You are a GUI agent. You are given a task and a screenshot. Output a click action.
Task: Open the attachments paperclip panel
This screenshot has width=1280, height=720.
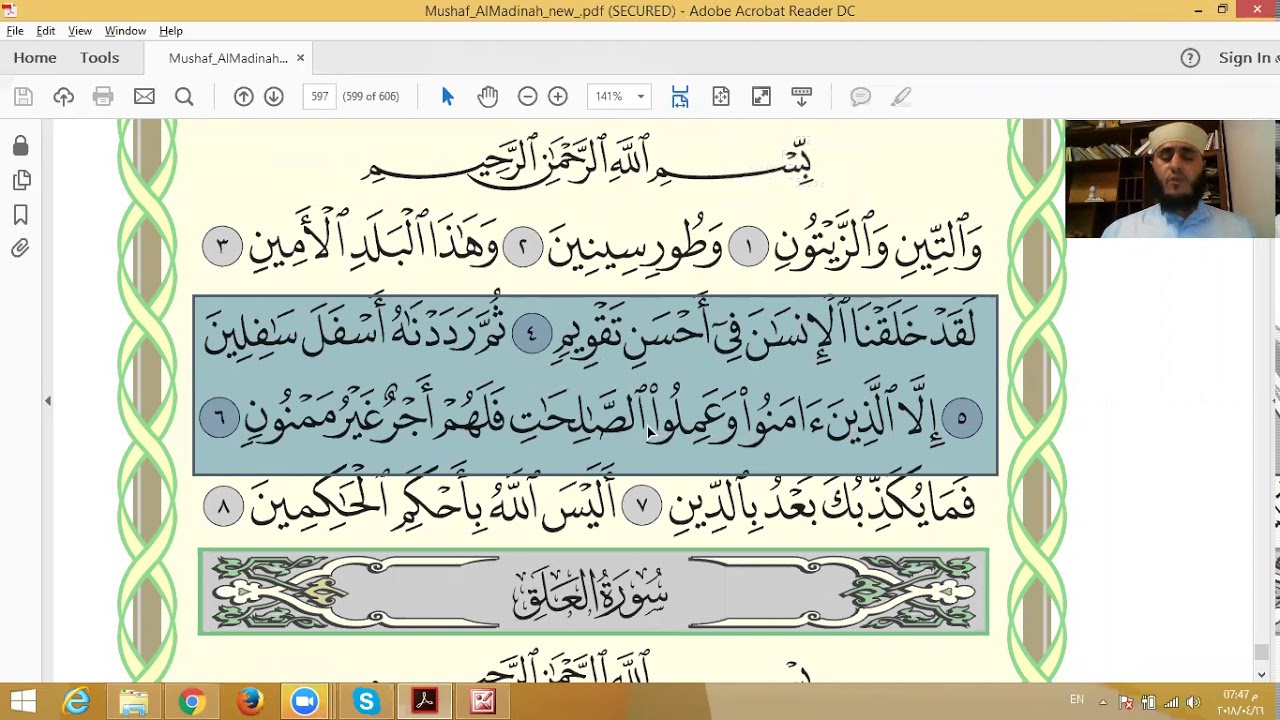[20, 248]
